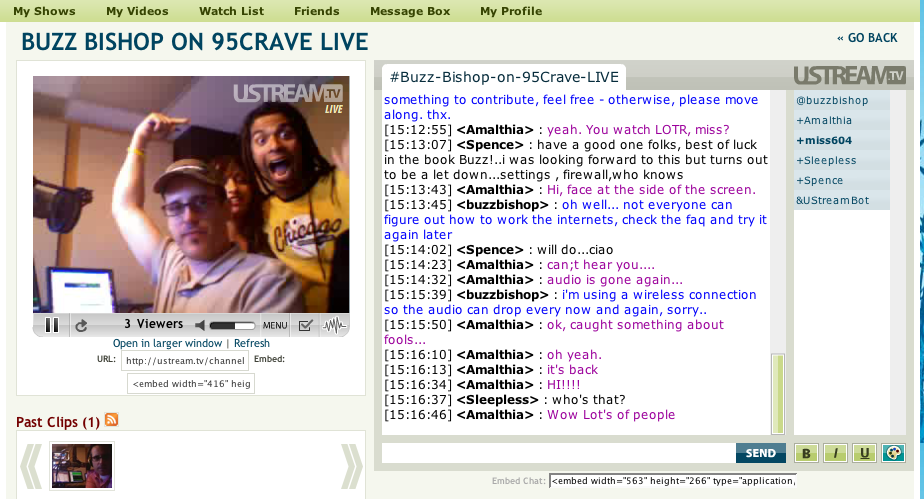Image resolution: width=924 pixels, height=499 pixels.
Task: Toggle underline chat formatting
Action: click(864, 453)
